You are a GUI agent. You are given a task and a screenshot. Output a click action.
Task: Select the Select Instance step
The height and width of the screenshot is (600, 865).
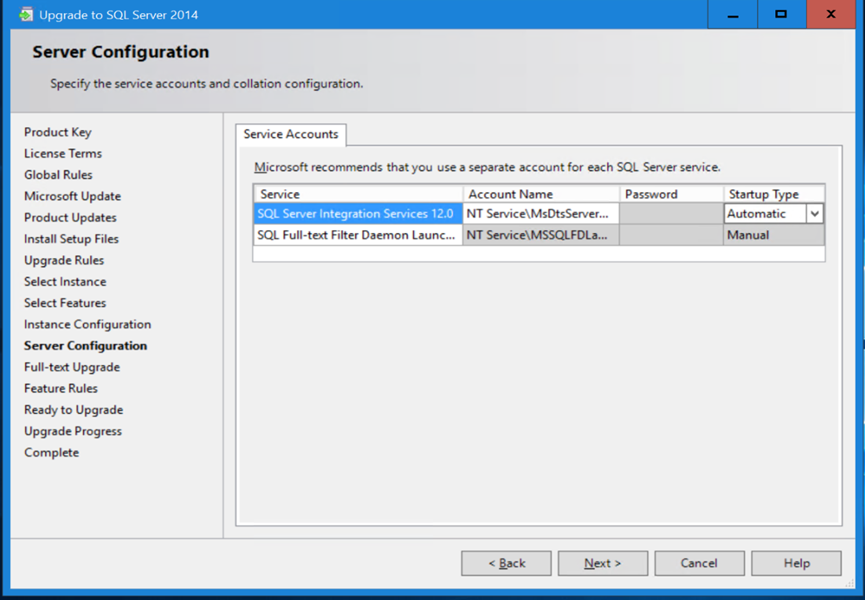click(x=65, y=282)
